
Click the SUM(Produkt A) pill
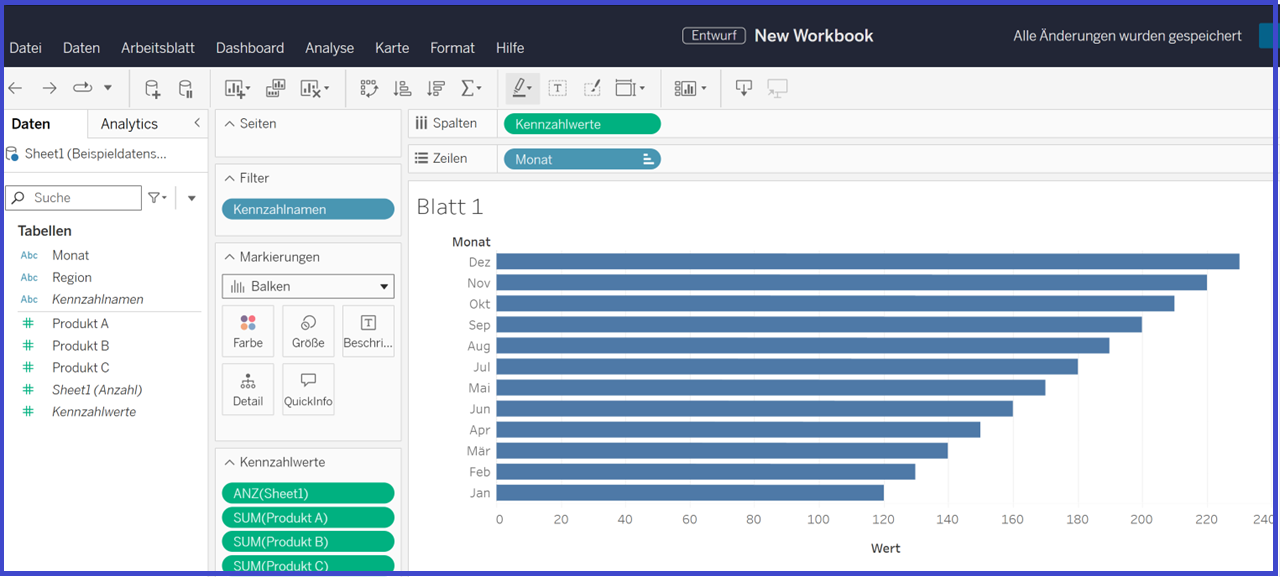click(x=308, y=518)
